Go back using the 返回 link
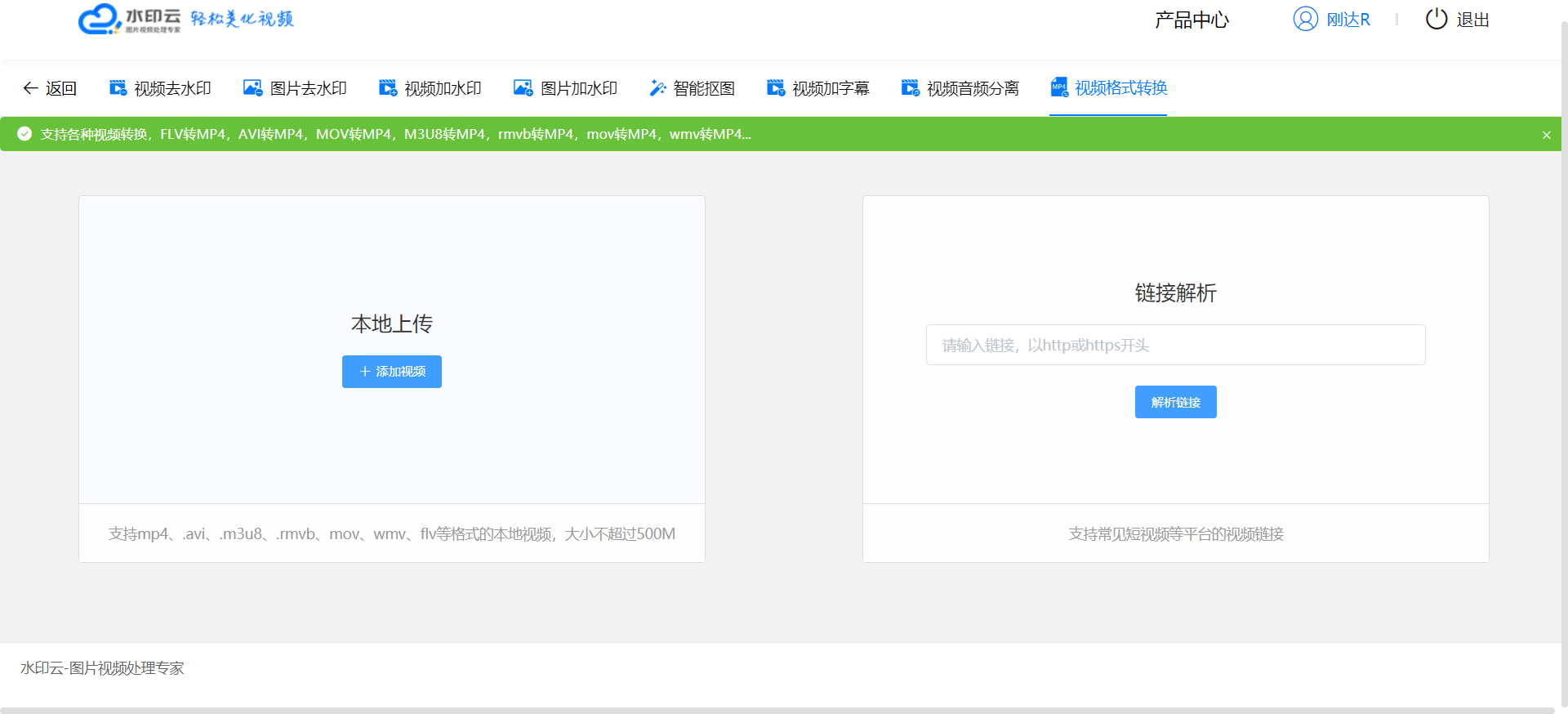 (50, 88)
